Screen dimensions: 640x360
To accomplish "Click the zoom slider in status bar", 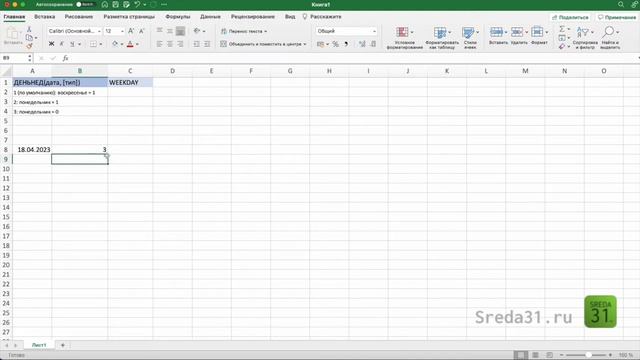I will coord(588,355).
